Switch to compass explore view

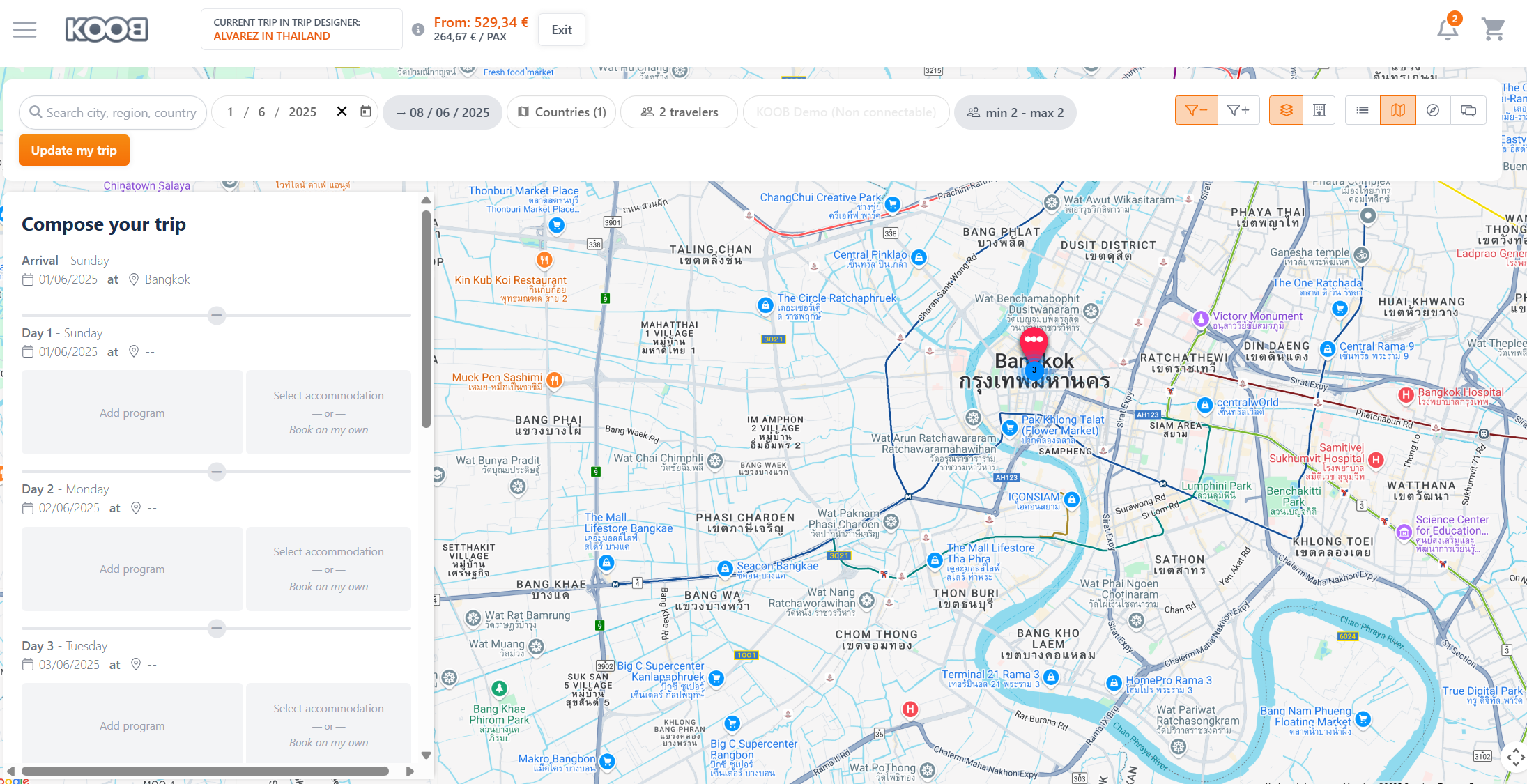click(x=1433, y=110)
